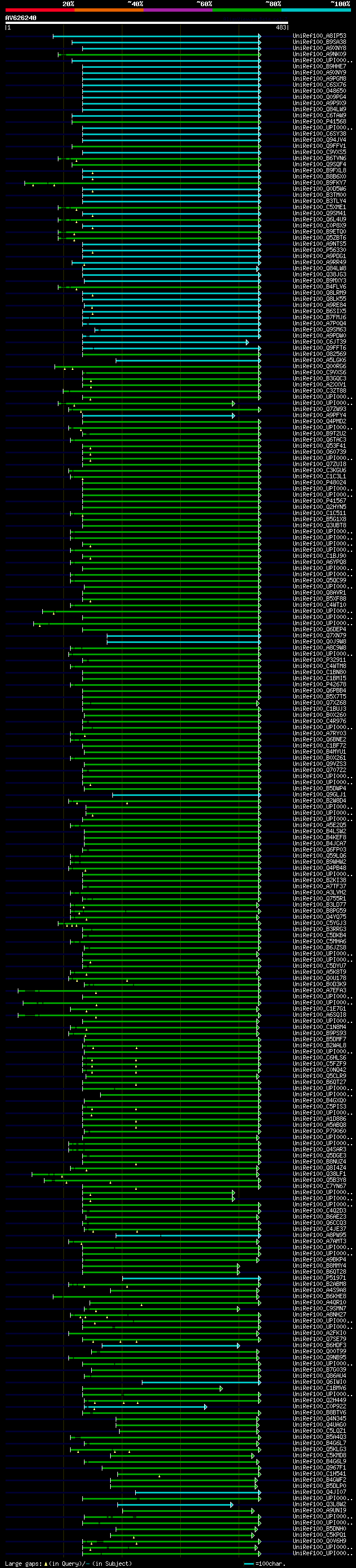
Task: Click the orange ~40% legend color bar
Action: point(109,10)
